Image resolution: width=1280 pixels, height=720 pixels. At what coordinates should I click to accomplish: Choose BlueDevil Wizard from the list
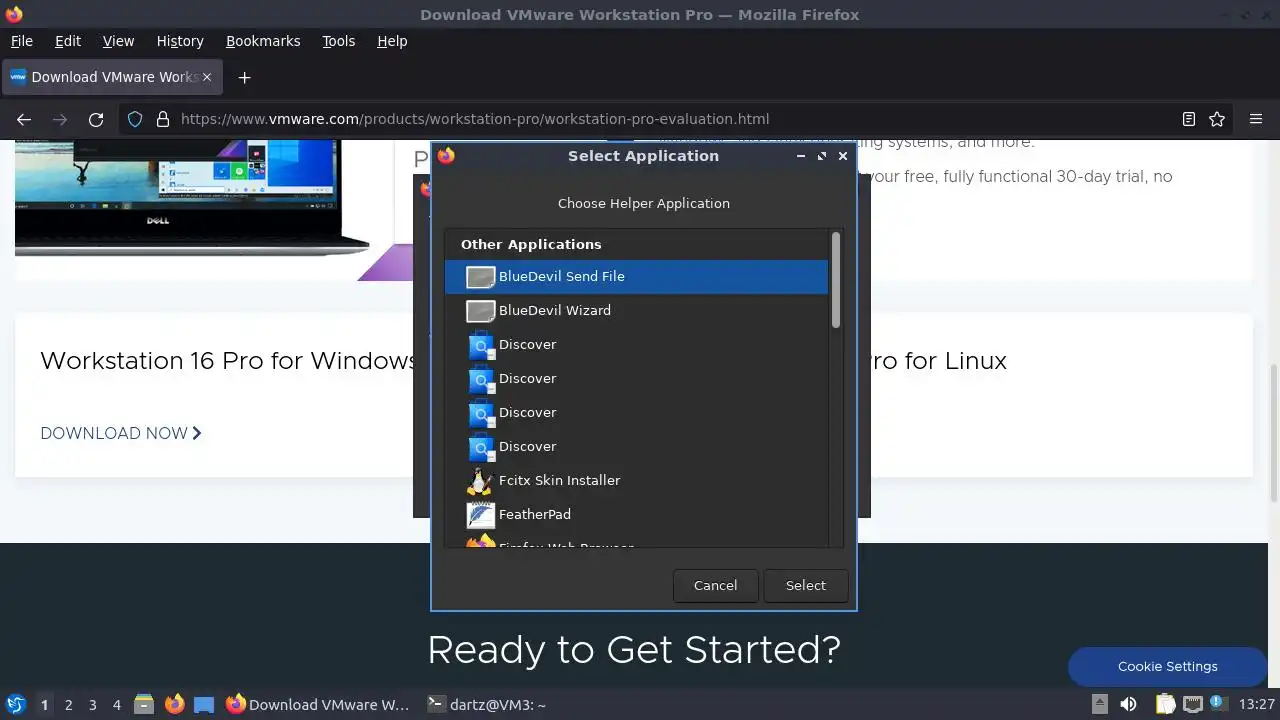pos(636,311)
